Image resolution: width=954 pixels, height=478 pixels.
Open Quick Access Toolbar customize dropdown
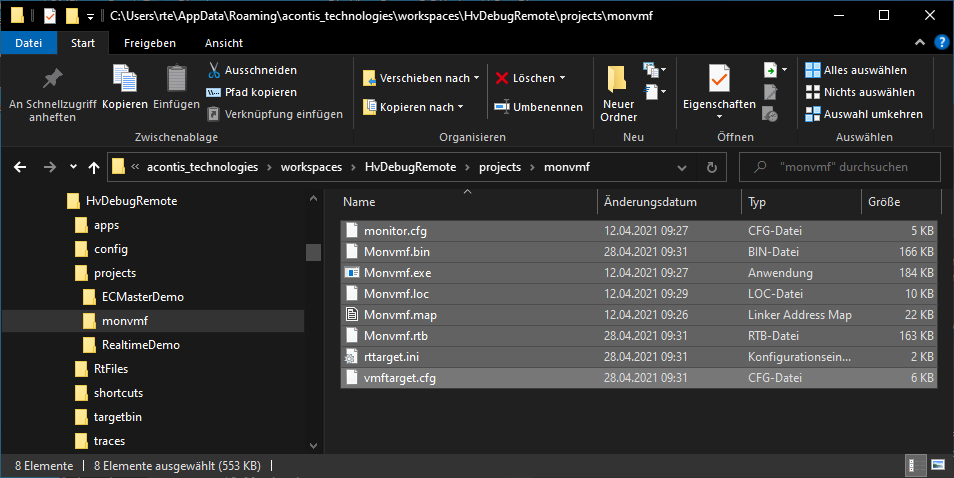[x=90, y=16]
